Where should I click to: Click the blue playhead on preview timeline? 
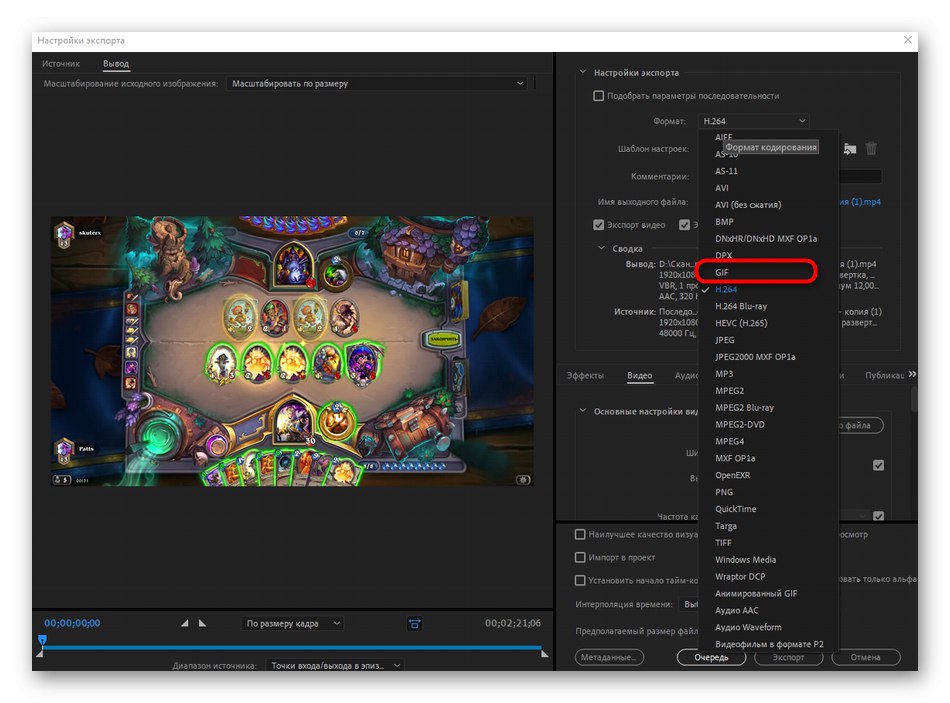tap(42, 640)
